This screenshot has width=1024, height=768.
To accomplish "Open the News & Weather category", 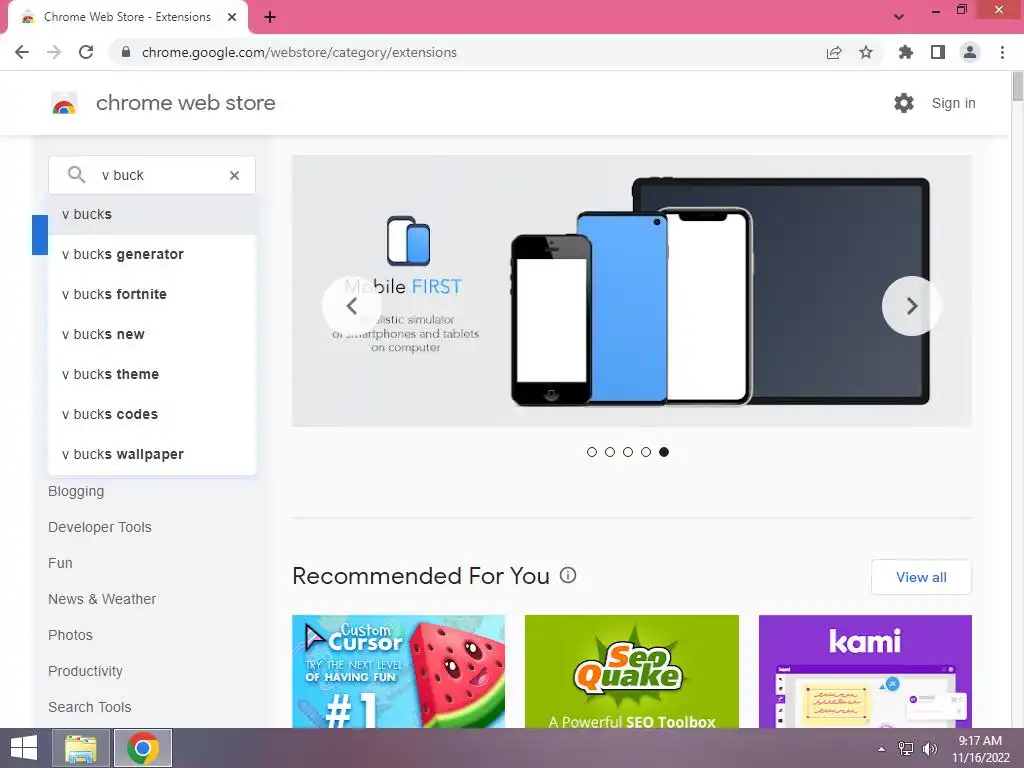I will [x=102, y=599].
